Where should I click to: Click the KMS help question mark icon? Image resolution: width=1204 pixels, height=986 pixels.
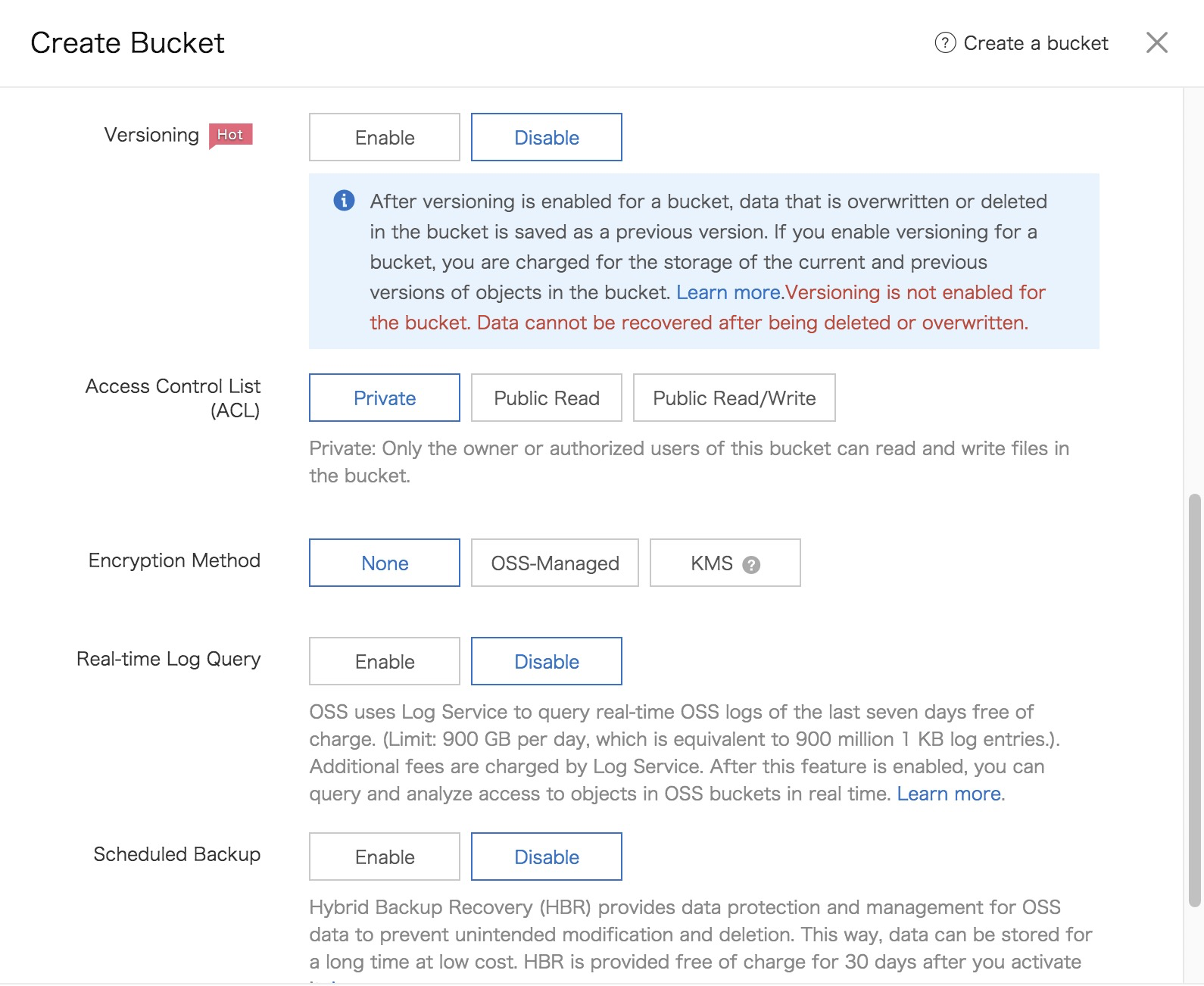(750, 564)
